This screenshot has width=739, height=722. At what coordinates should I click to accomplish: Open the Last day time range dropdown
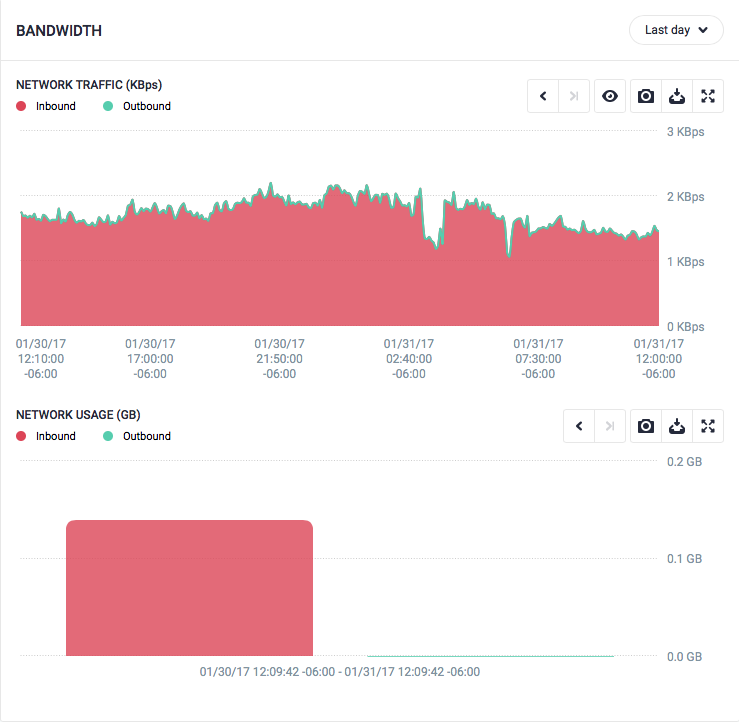(x=676, y=30)
